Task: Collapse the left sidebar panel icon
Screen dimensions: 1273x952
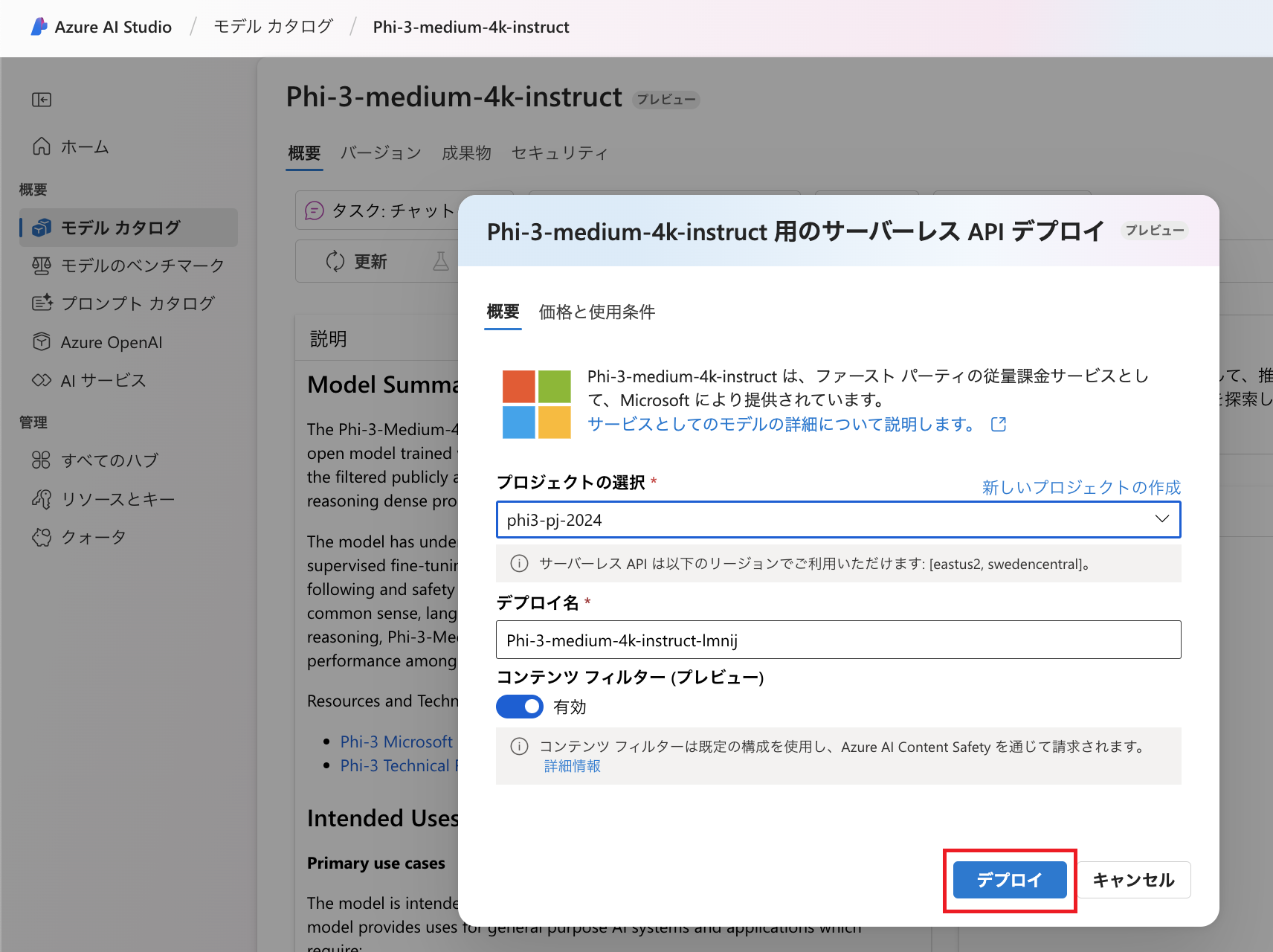Action: [x=42, y=100]
